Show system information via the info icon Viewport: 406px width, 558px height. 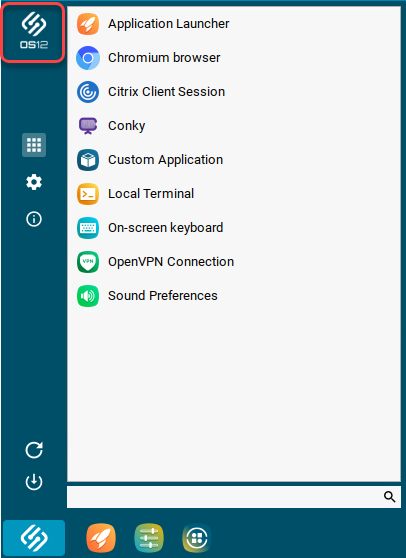coord(34,219)
